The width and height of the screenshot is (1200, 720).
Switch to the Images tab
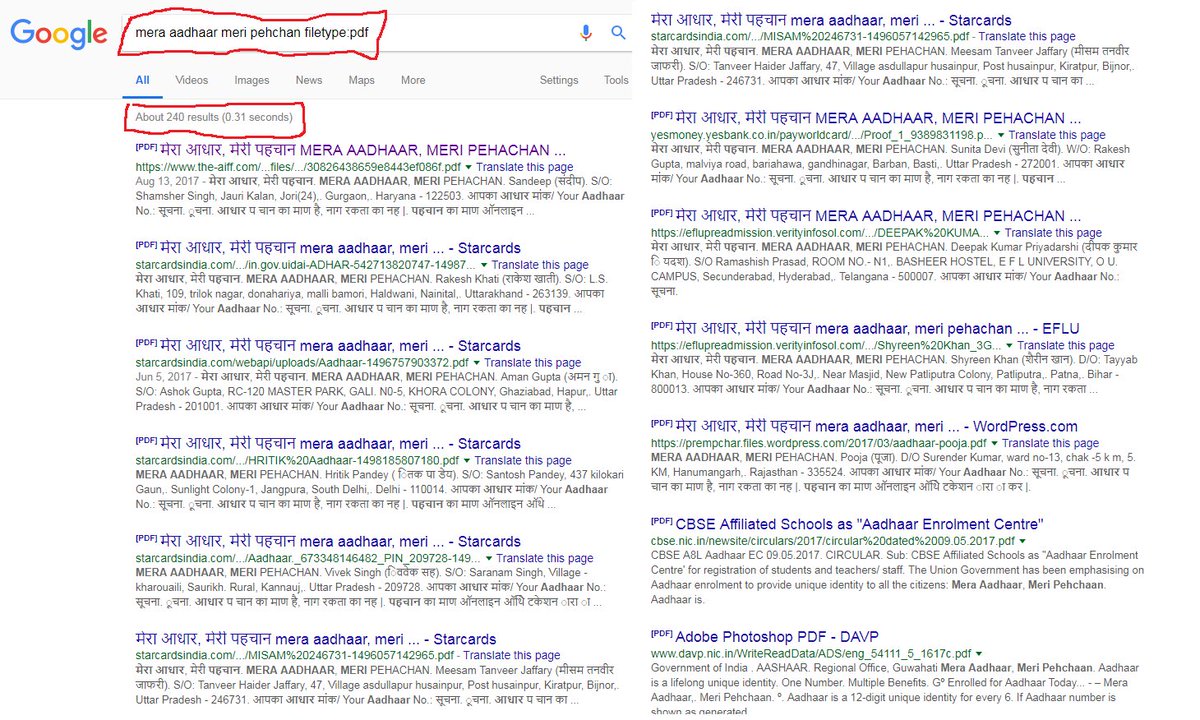coord(252,80)
